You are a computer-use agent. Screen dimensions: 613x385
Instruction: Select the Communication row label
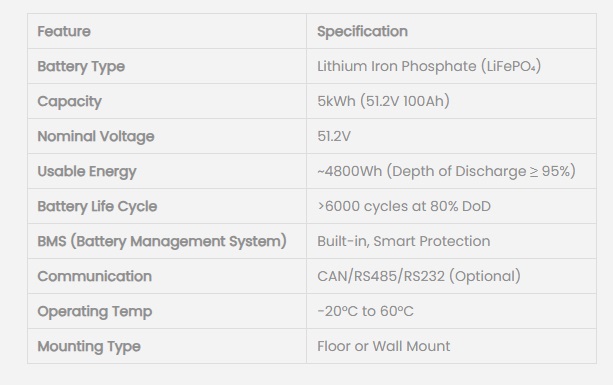(x=95, y=276)
